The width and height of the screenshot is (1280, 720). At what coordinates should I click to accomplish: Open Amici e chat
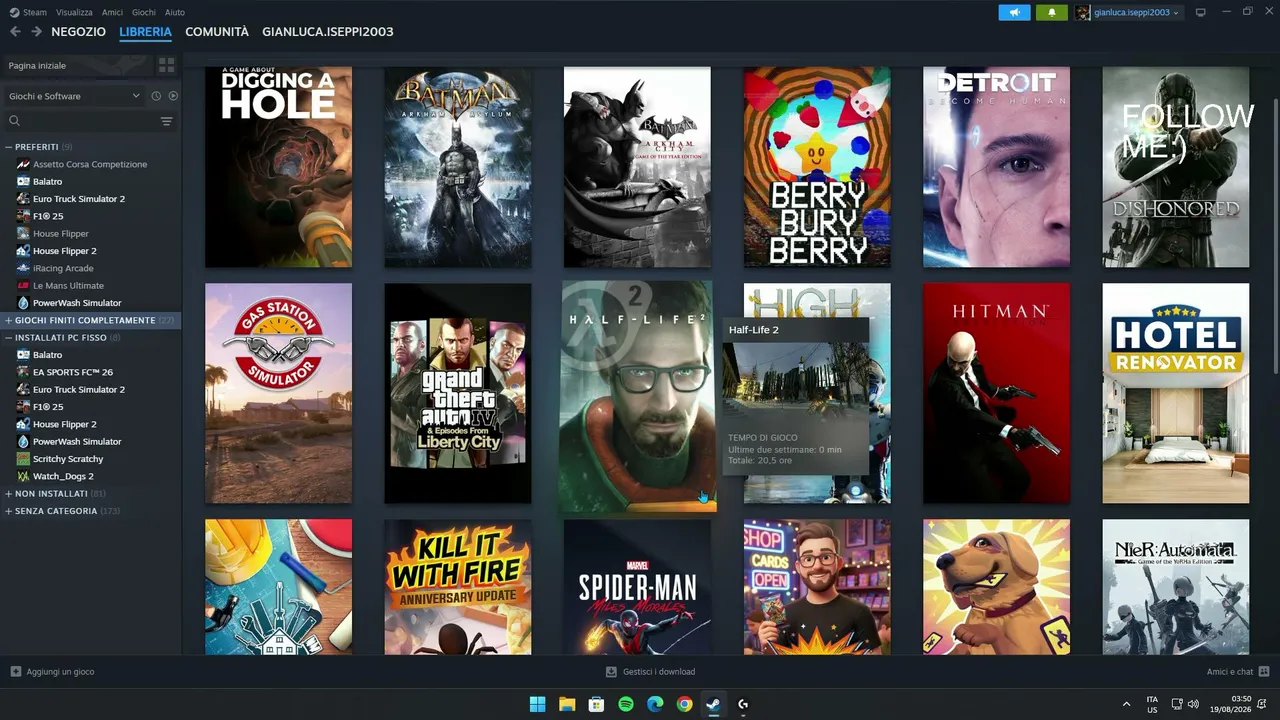(1230, 672)
